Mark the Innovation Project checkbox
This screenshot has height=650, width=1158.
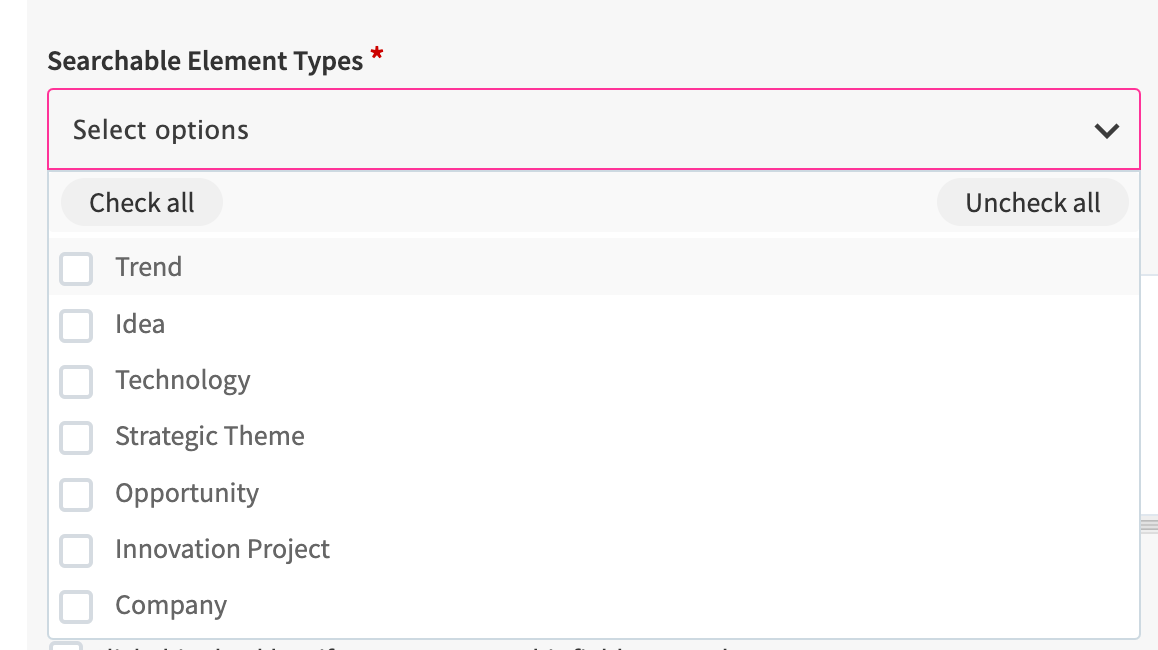tap(76, 550)
